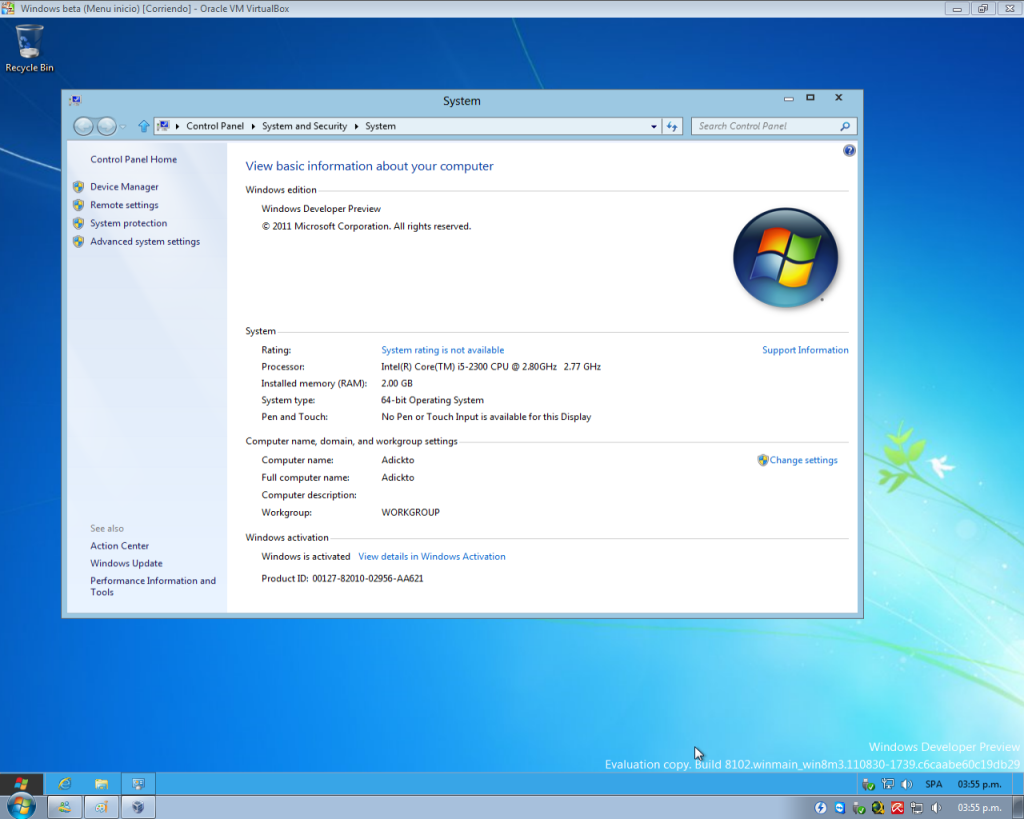Go to Control Panel Home
This screenshot has width=1024, height=819.
pyautogui.click(x=133, y=159)
